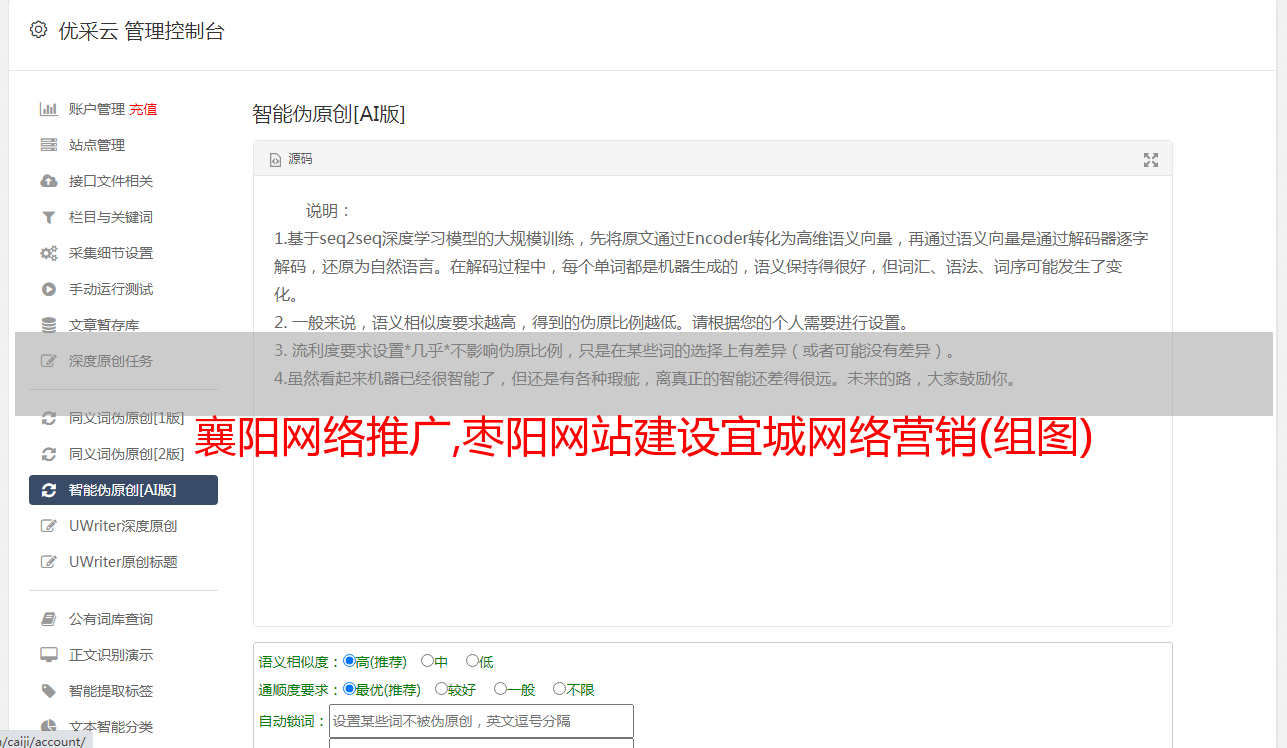This screenshot has width=1287, height=748.
Task: Open 账户管理 bar chart icon
Action: pos(48,109)
